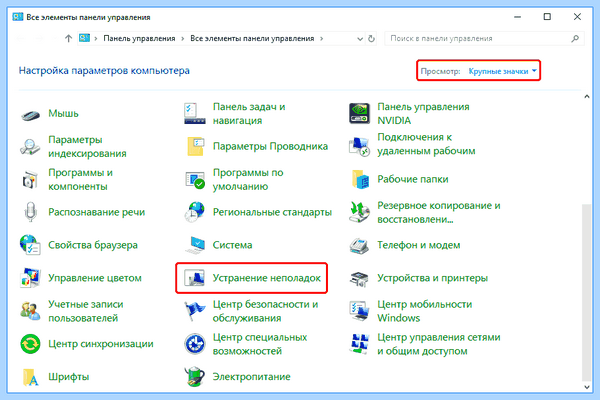Click the Панель управления breadcrumb

tap(139, 39)
